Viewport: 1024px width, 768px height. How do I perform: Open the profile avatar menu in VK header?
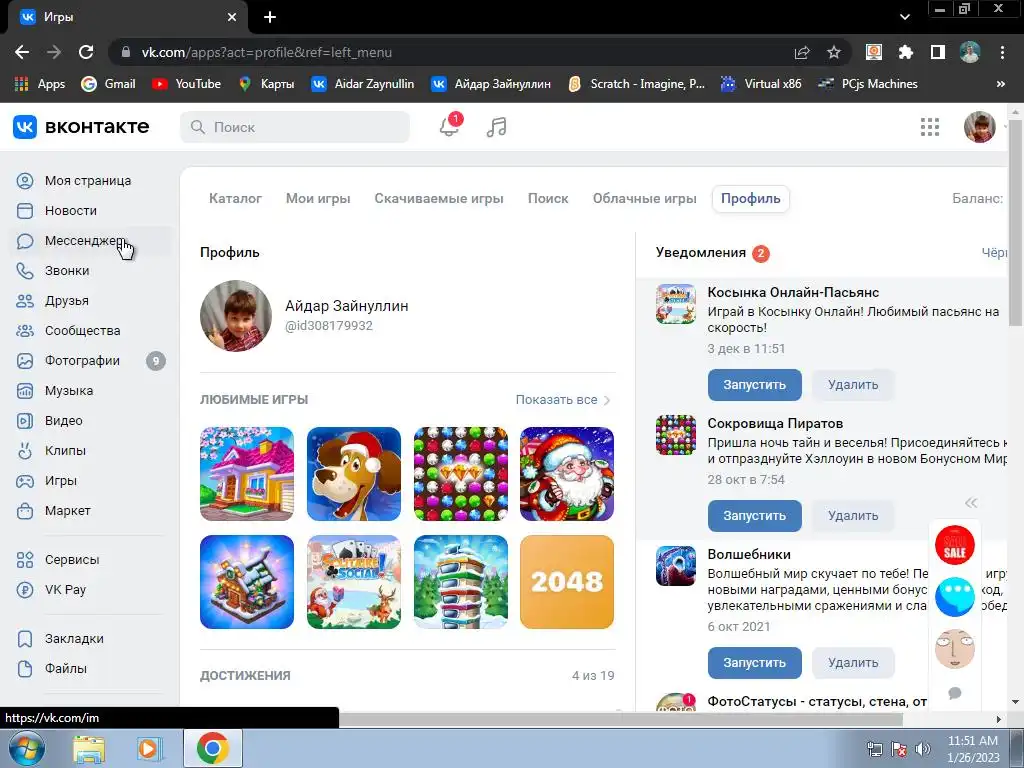980,127
